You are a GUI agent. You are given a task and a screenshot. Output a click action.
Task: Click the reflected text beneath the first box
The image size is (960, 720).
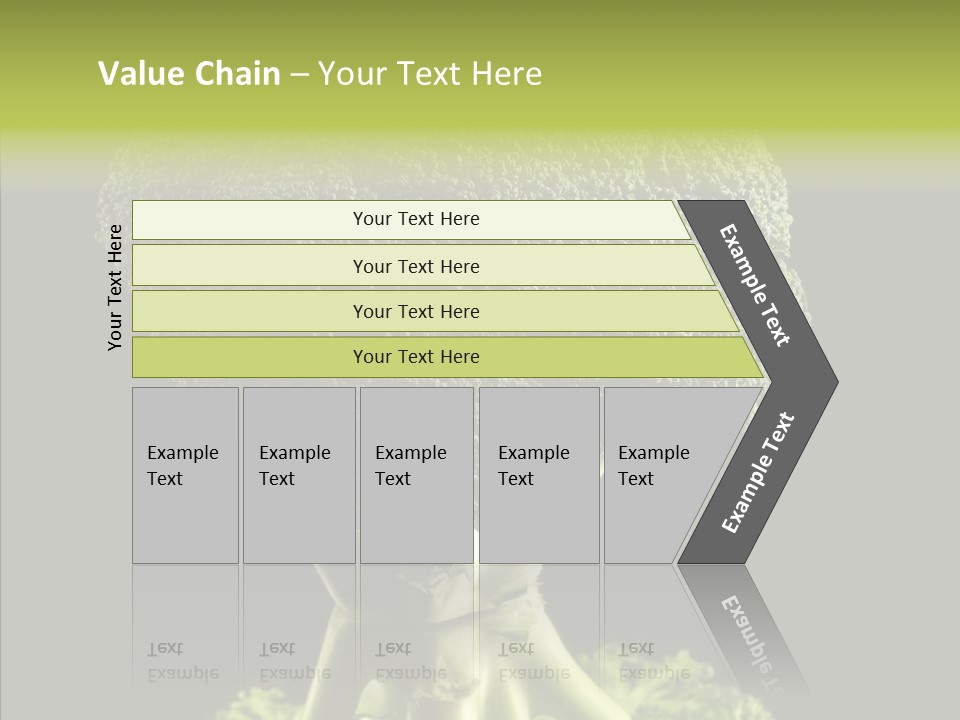[x=182, y=662]
